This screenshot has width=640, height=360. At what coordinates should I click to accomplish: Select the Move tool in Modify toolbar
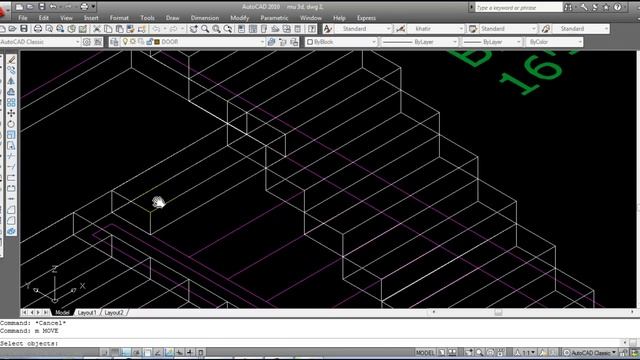coord(11,113)
